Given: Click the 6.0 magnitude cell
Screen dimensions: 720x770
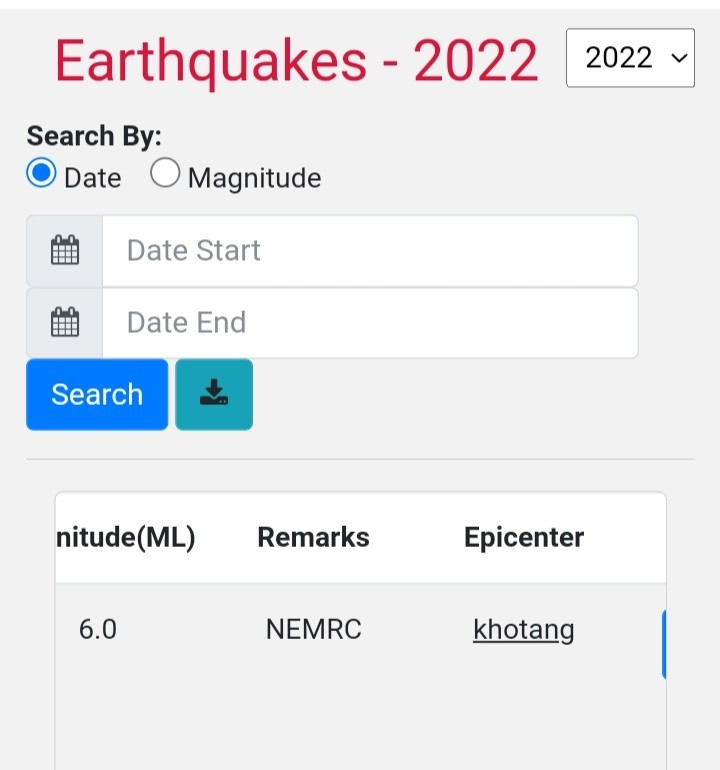Looking at the screenshot, I should coord(98,629).
